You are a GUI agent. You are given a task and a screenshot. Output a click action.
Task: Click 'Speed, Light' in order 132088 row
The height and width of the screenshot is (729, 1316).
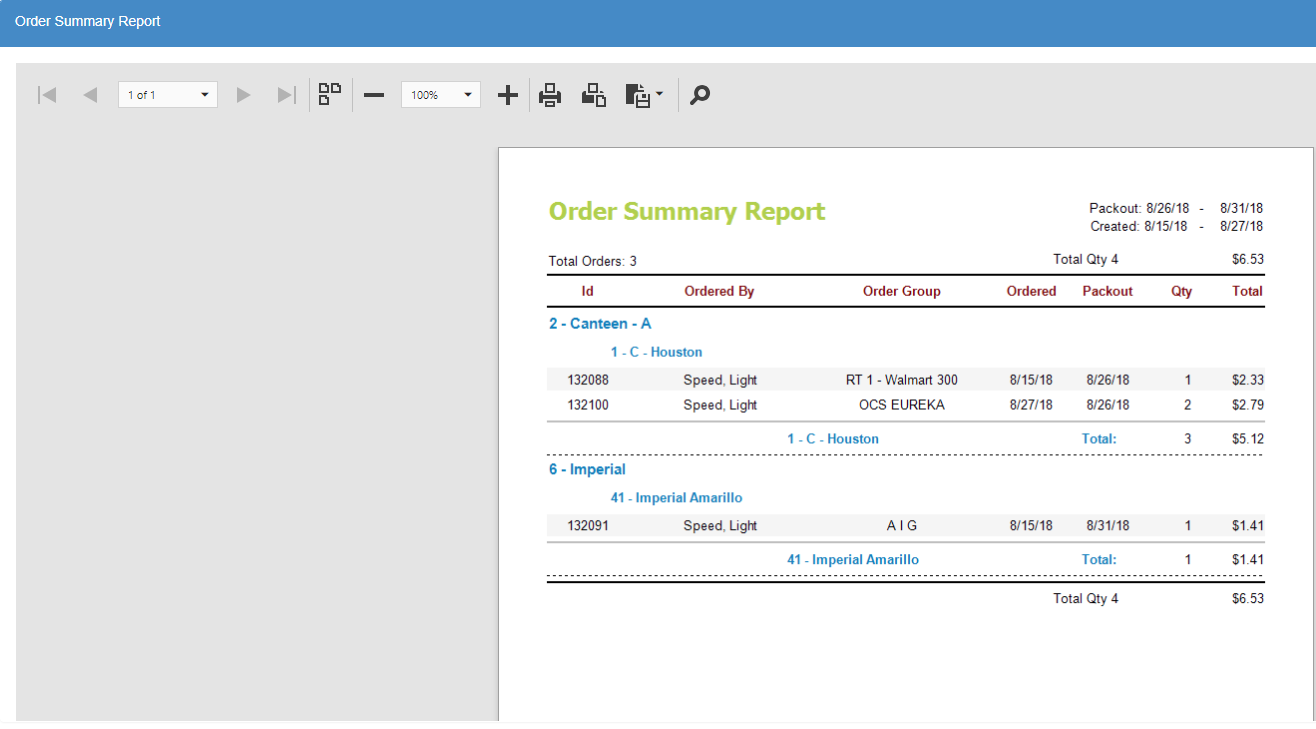[720, 380]
